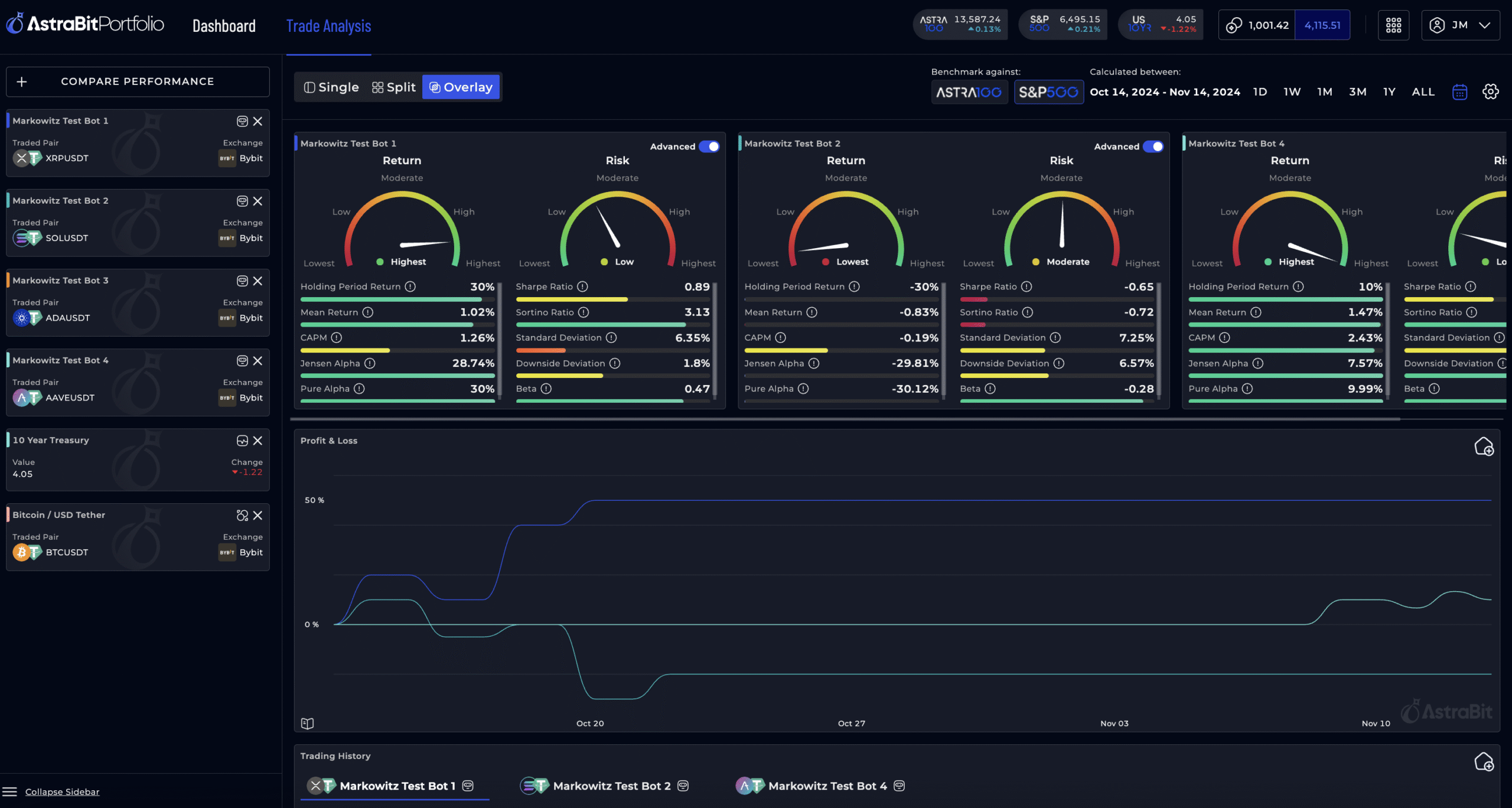
Task: Toggle Advanced switch for Markowitz Test Bot 2
Action: (1153, 146)
